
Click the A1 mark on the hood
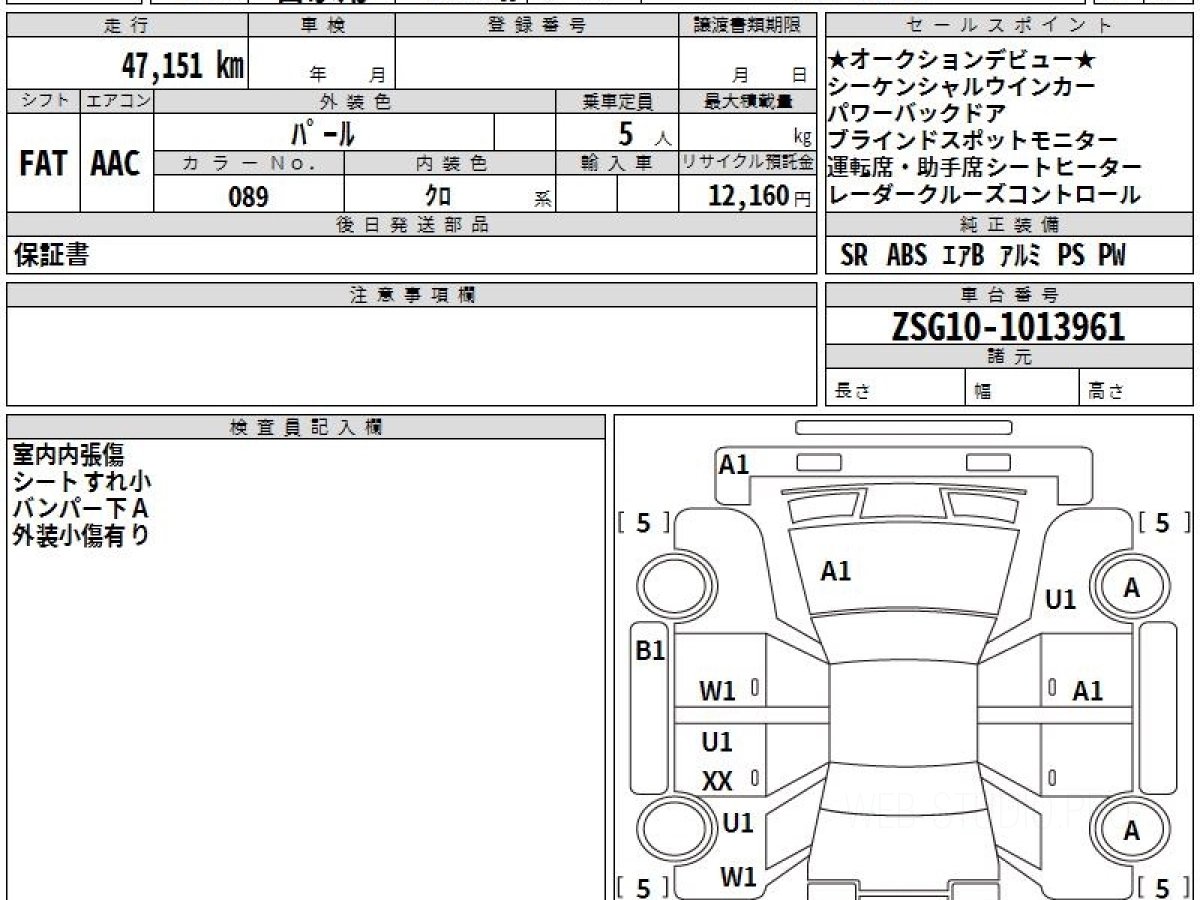(835, 571)
